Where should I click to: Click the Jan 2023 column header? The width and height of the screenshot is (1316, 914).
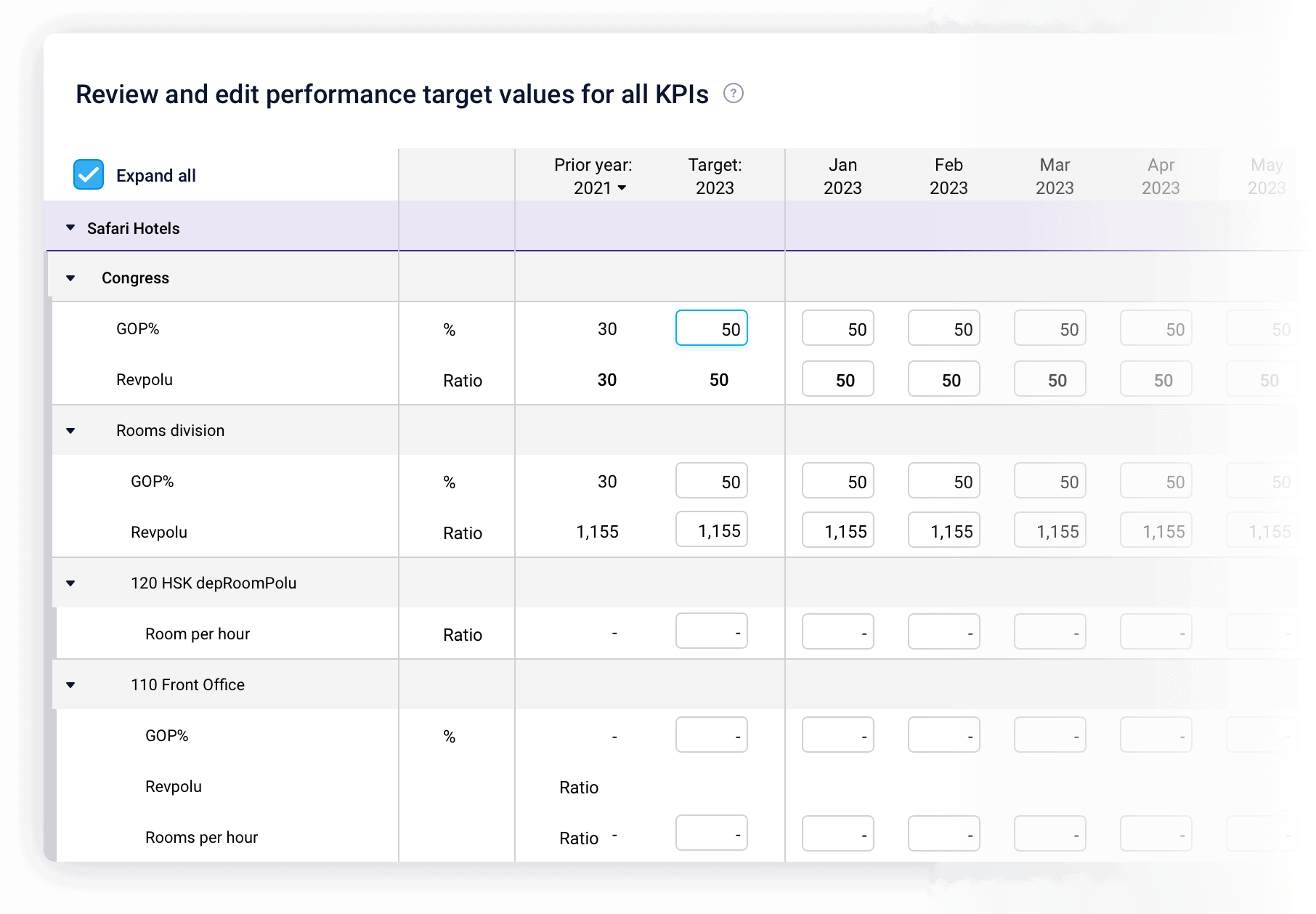click(x=842, y=177)
